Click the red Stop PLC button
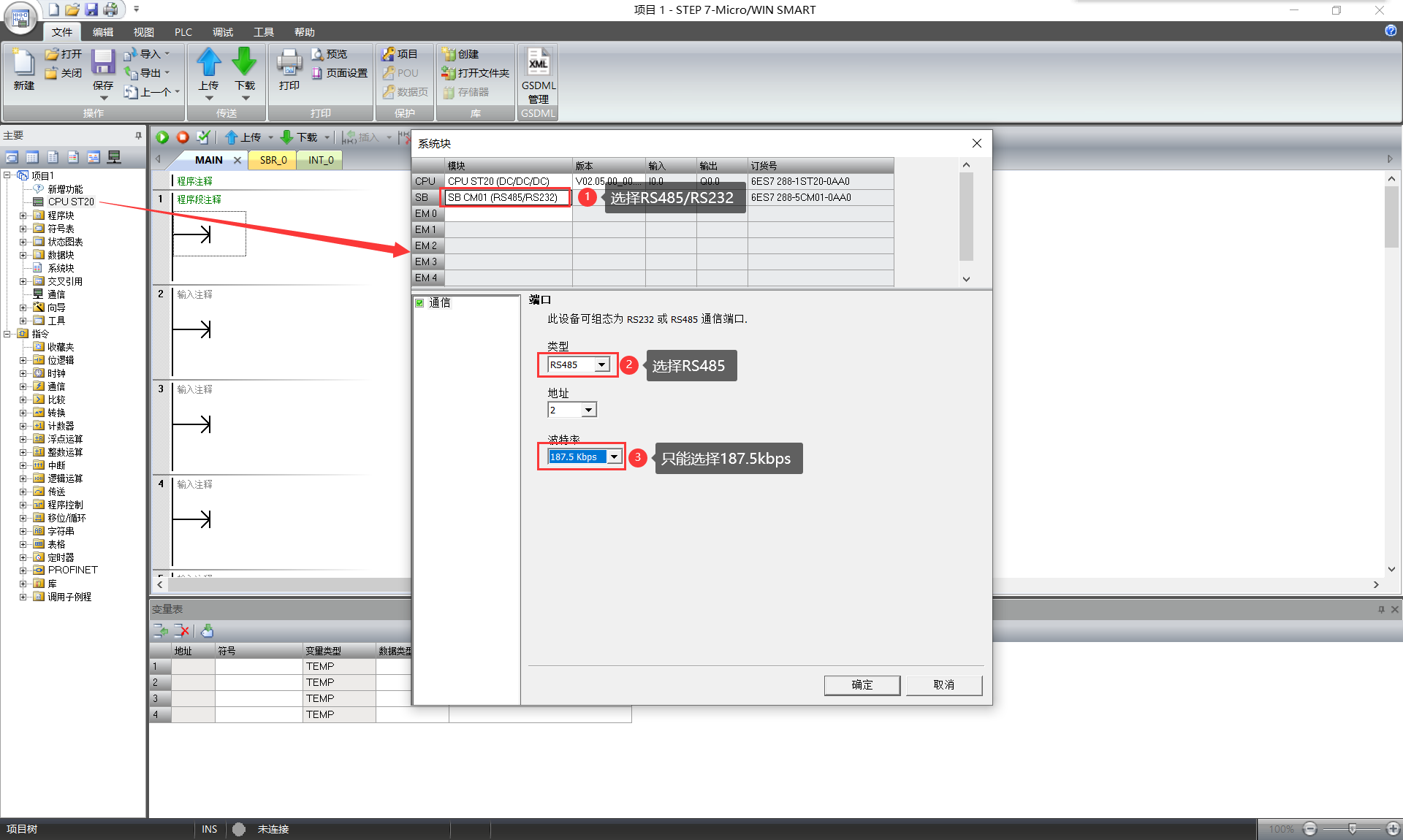The width and height of the screenshot is (1403, 840). tap(183, 137)
